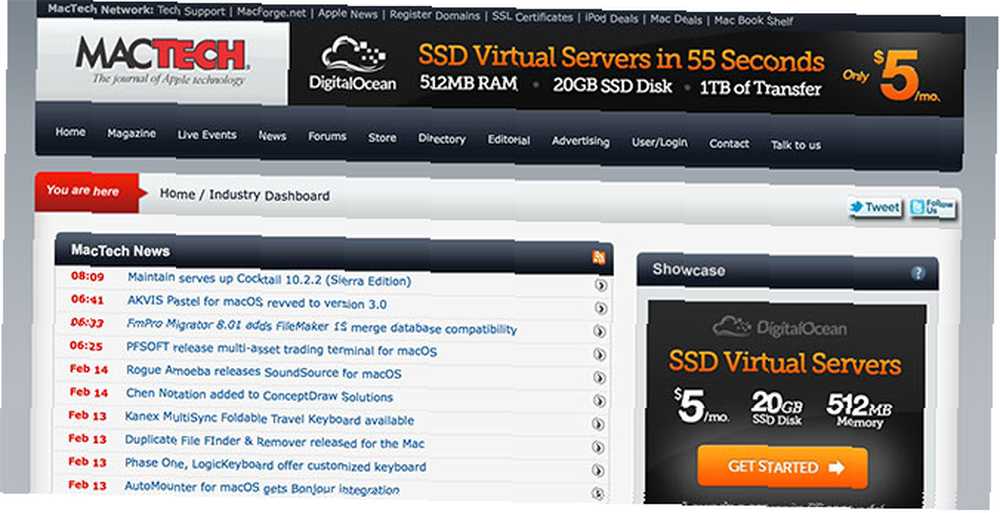Open the Advertising menu item
The image size is (1000, 513).
pos(580,141)
